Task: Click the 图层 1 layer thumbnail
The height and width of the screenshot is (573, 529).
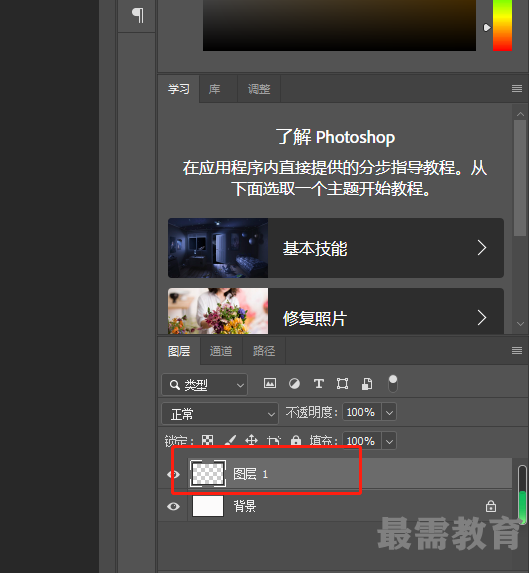Action: [208, 474]
